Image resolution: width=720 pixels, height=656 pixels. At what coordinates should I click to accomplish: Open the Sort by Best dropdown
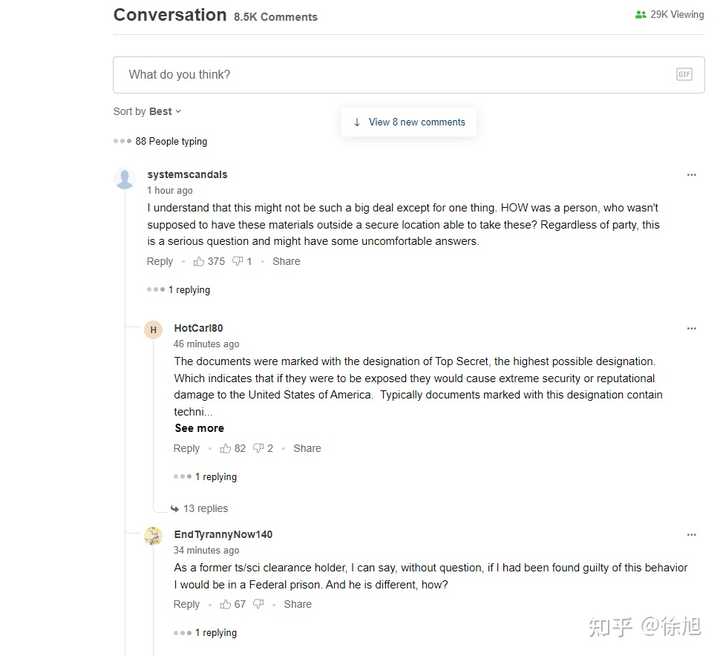pyautogui.click(x=147, y=112)
